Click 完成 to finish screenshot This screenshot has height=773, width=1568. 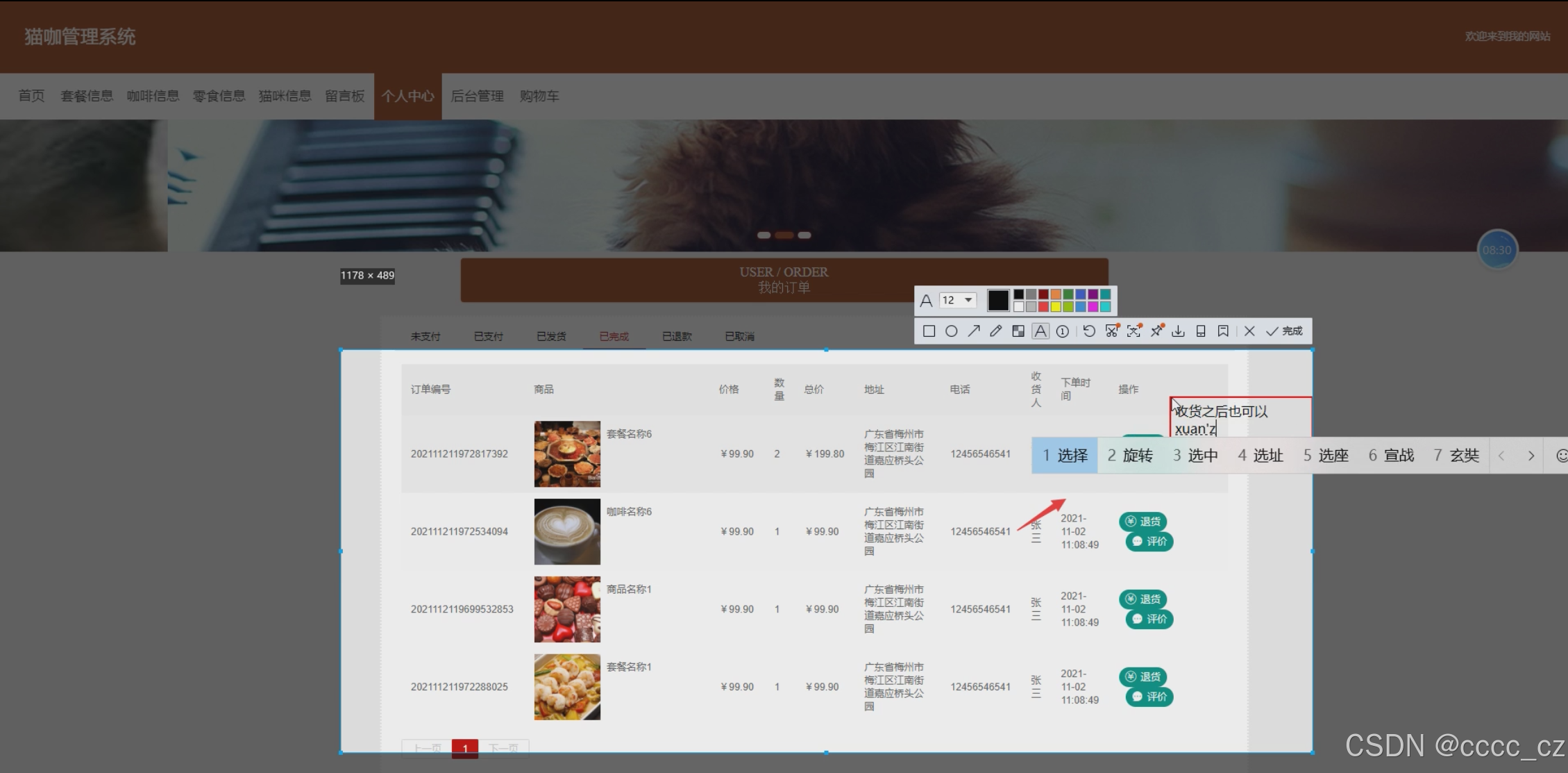tap(1285, 331)
